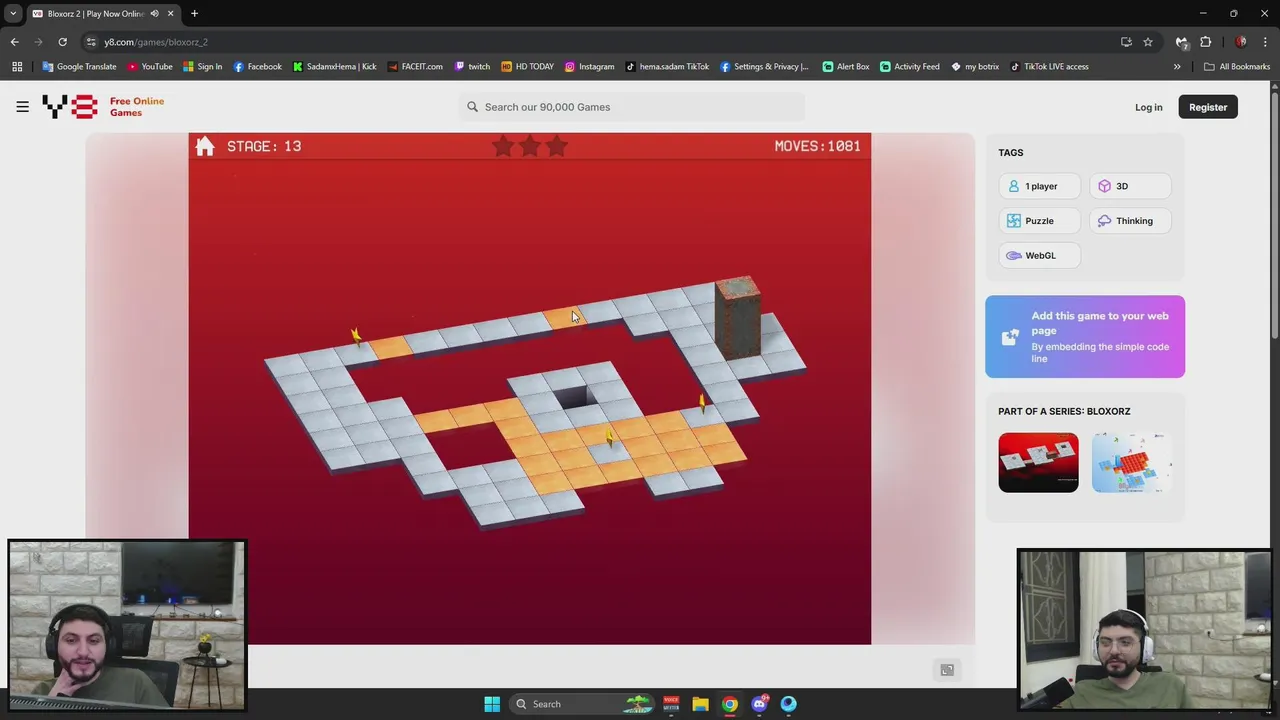Reload the page with the refresh icon
Viewport: 1280px width, 720px height.
(62, 42)
